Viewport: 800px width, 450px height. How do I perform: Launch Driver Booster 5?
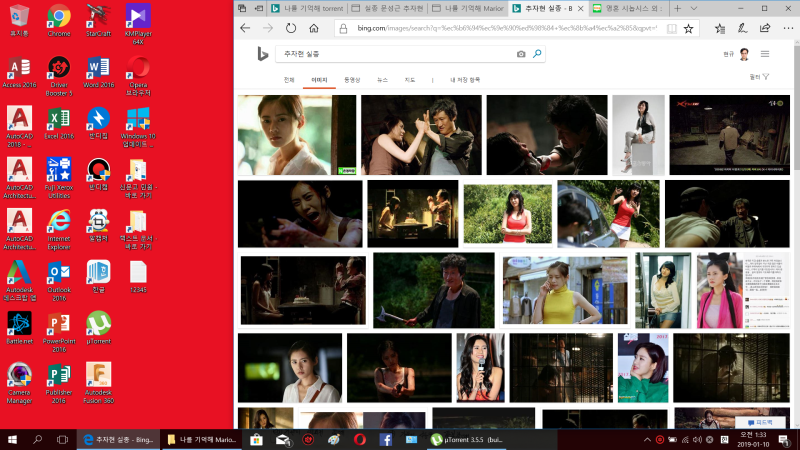coord(59,76)
